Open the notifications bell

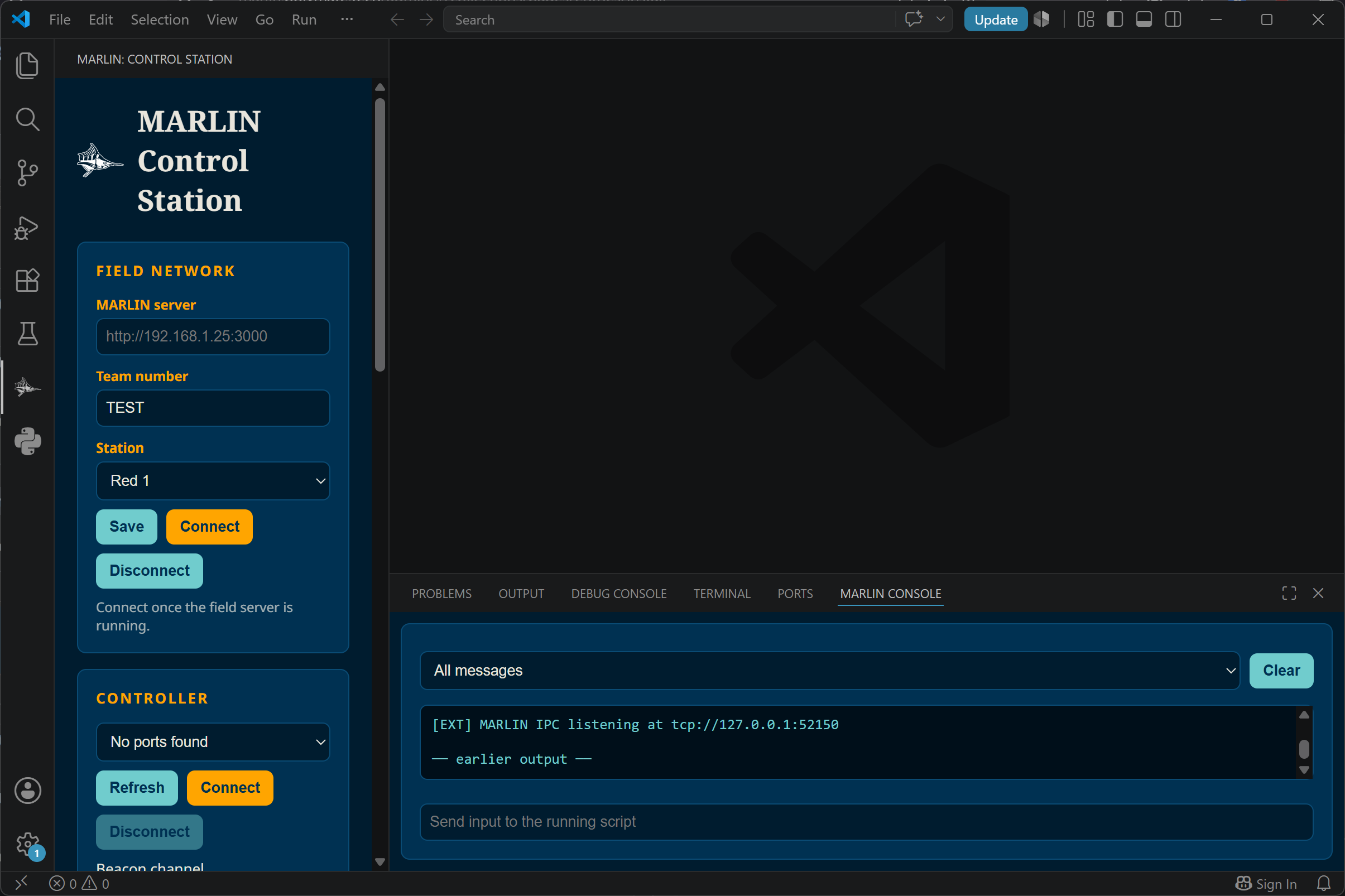1324,883
